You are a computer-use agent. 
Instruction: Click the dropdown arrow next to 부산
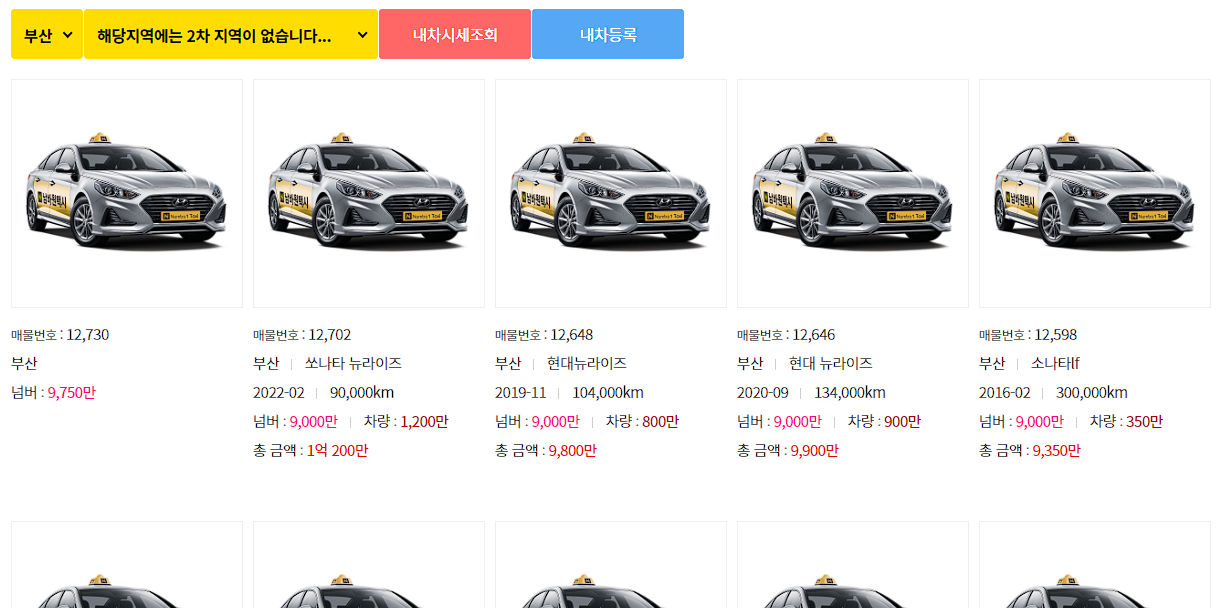(67, 33)
